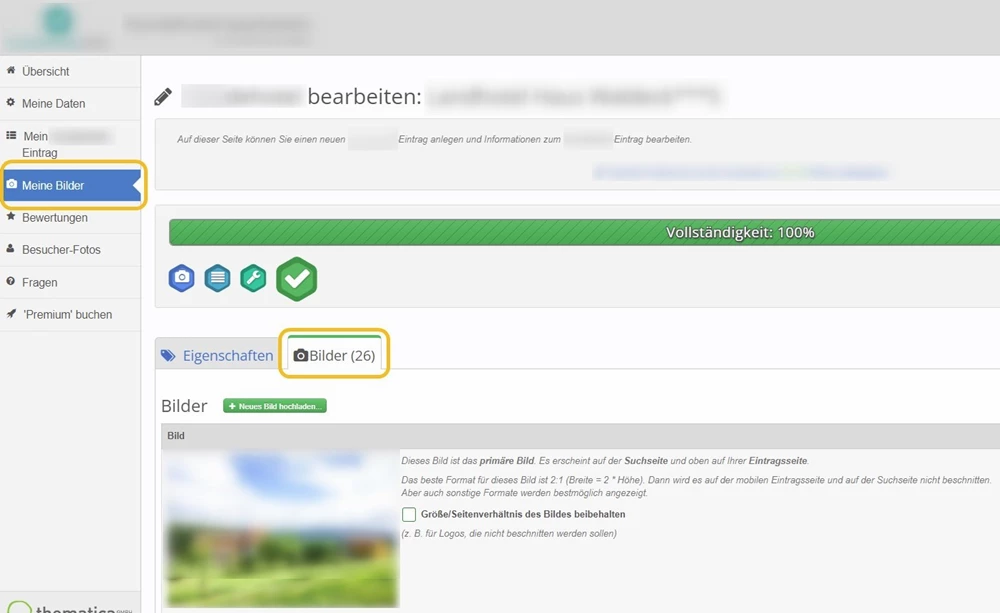Open the 'Premium' buchen page

[62, 314]
